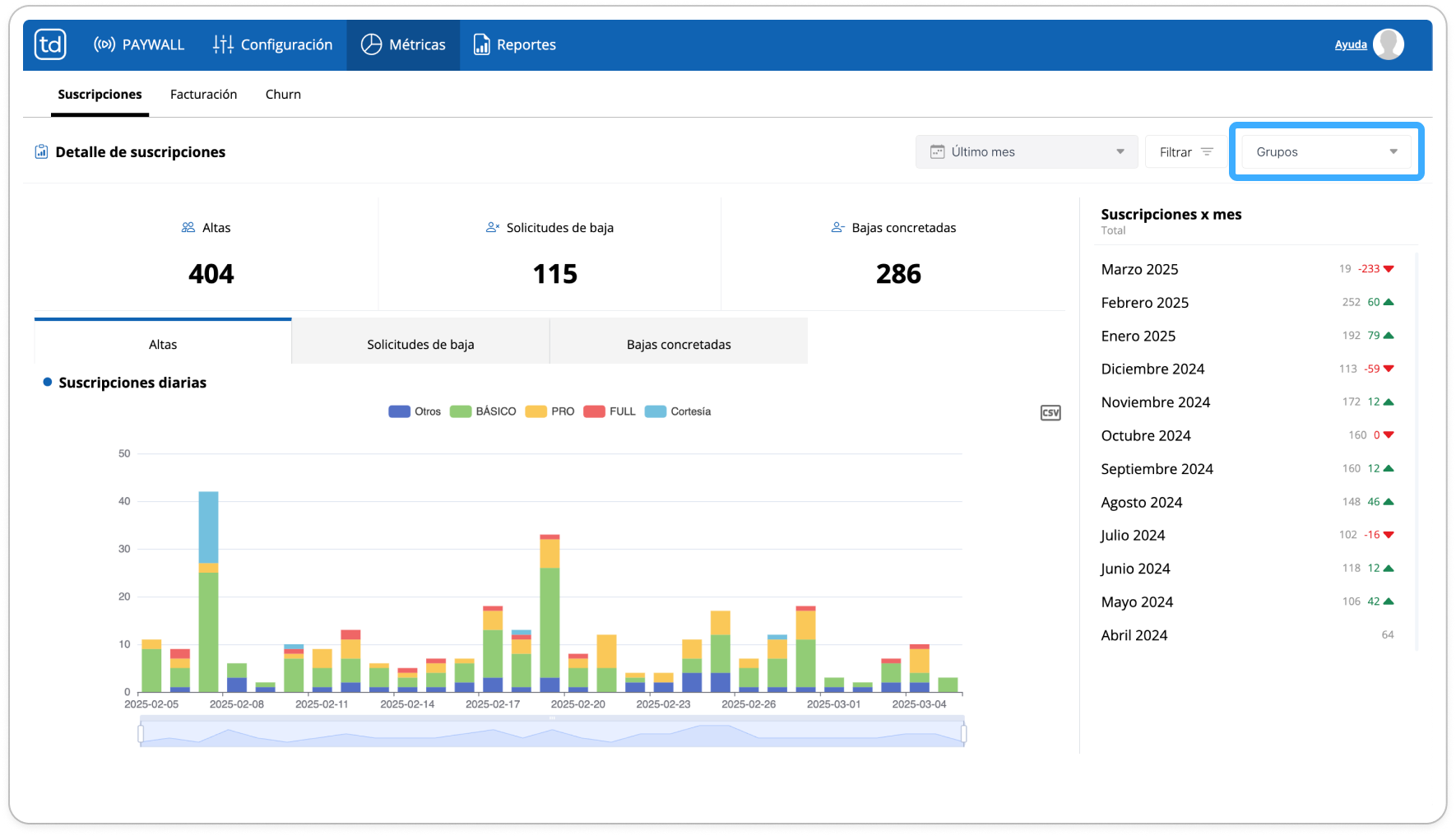Click the green up arrow for Agosto 2024
Image resolution: width=1456 pixels, height=836 pixels.
pos(1389,501)
